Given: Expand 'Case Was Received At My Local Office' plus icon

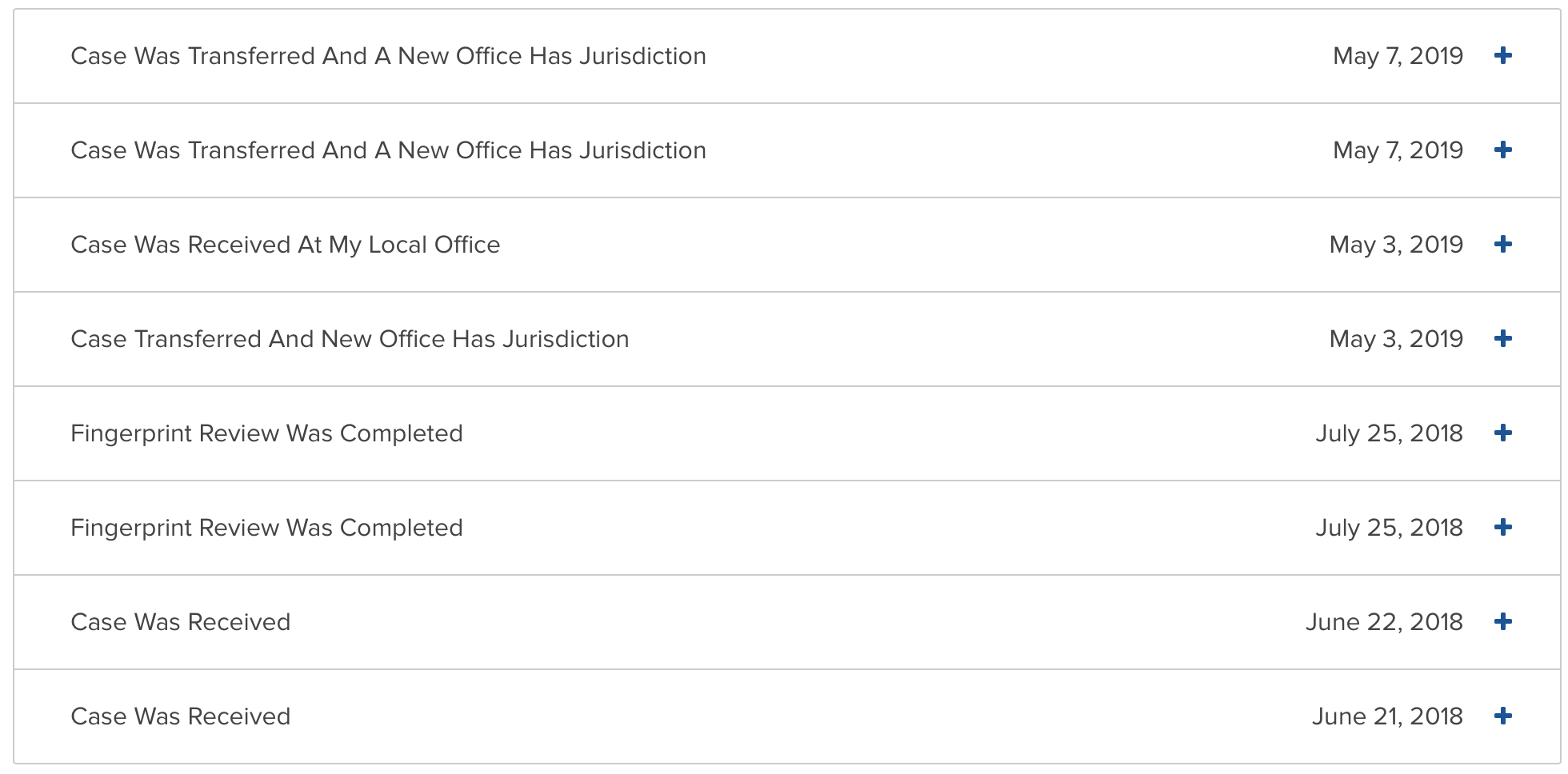Looking at the screenshot, I should (1503, 244).
